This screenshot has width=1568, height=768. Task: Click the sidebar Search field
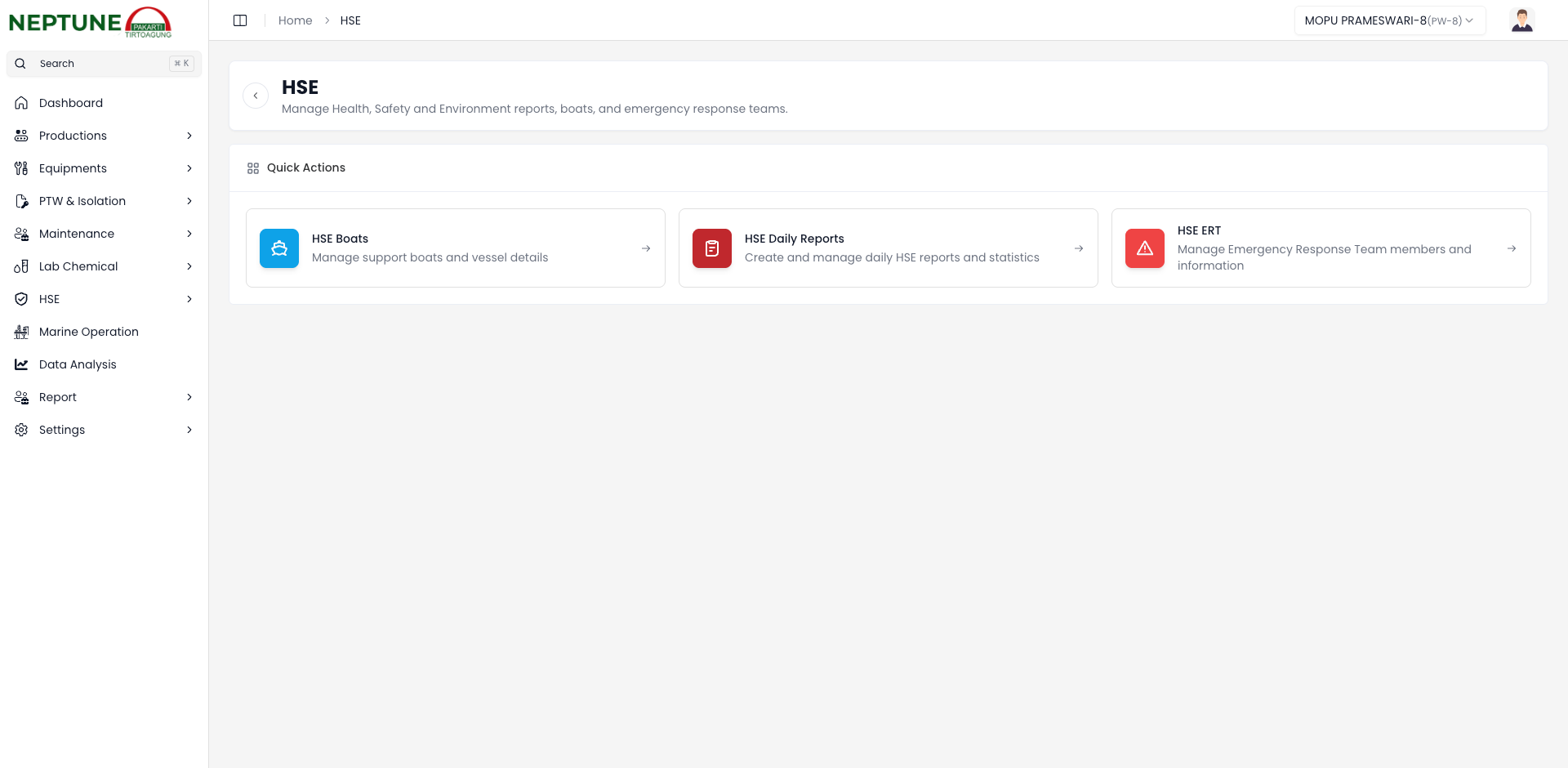[x=104, y=64]
